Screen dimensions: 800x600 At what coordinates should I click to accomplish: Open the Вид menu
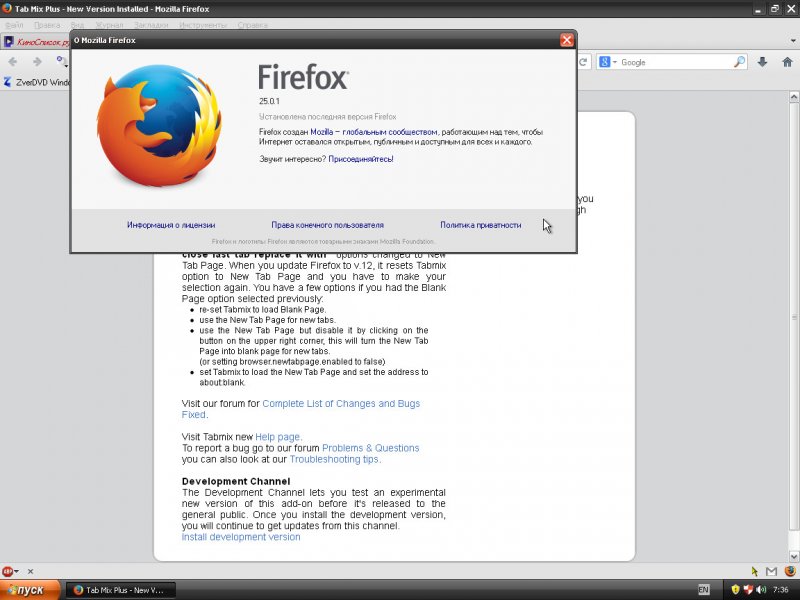(x=77, y=24)
